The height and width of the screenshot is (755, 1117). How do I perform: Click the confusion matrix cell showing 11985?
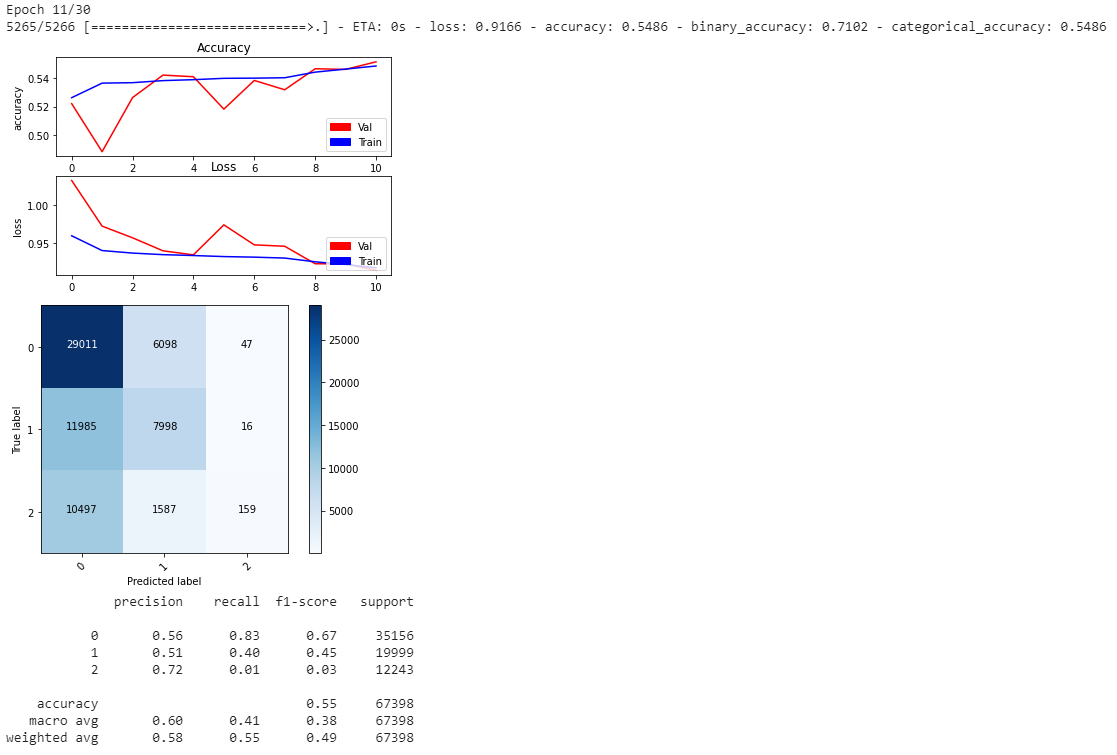[x=82, y=429]
